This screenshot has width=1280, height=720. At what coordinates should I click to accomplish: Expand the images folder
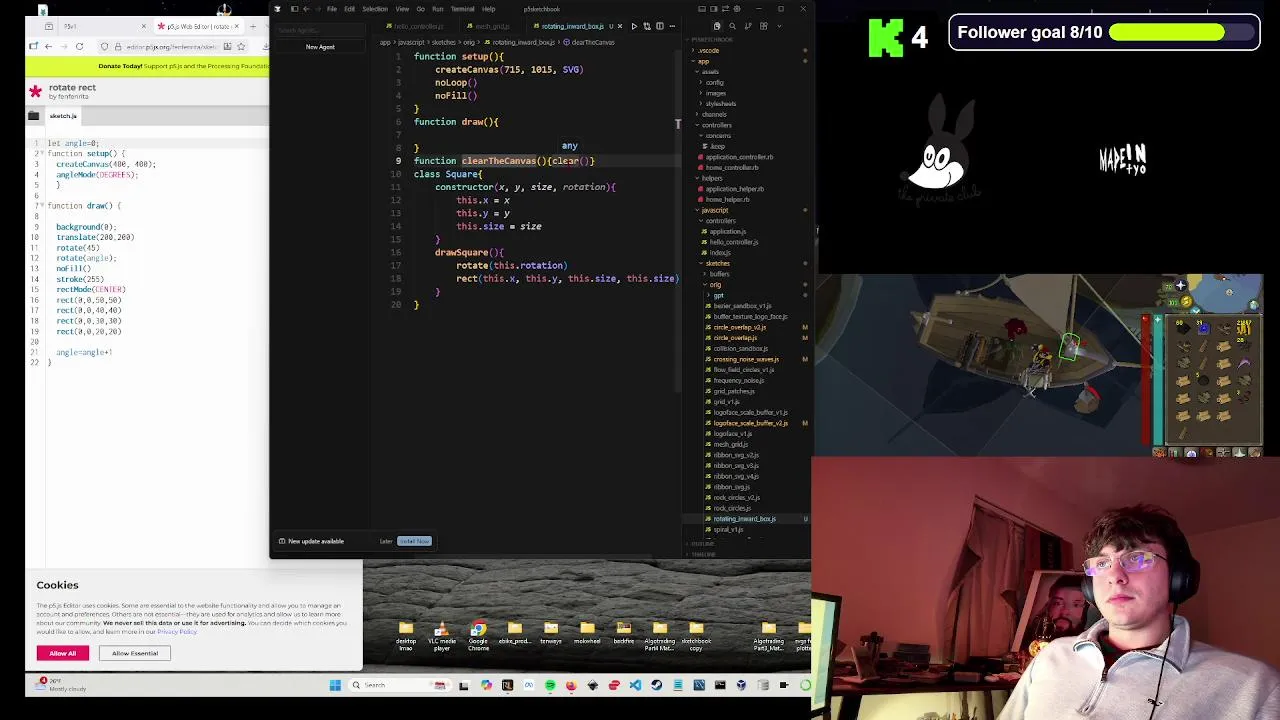coord(716,93)
